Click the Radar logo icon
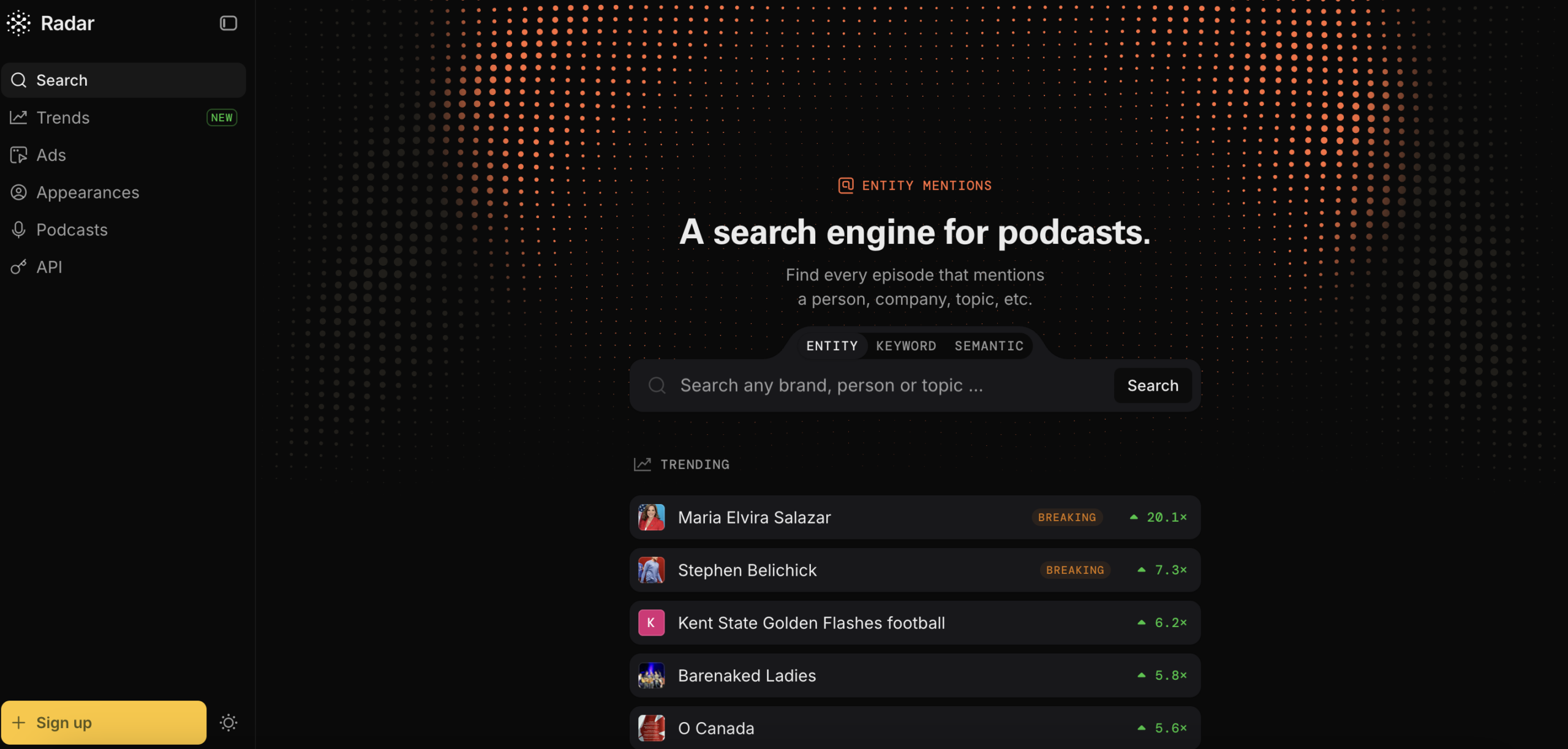Screen dimensions: 1568x749 [18, 23]
